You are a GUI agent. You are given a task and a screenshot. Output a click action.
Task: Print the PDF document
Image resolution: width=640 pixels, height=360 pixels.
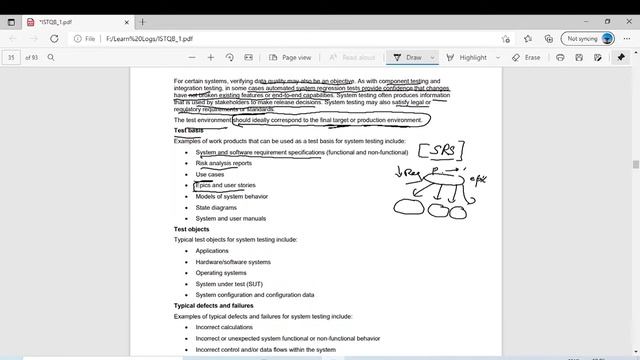(560, 58)
